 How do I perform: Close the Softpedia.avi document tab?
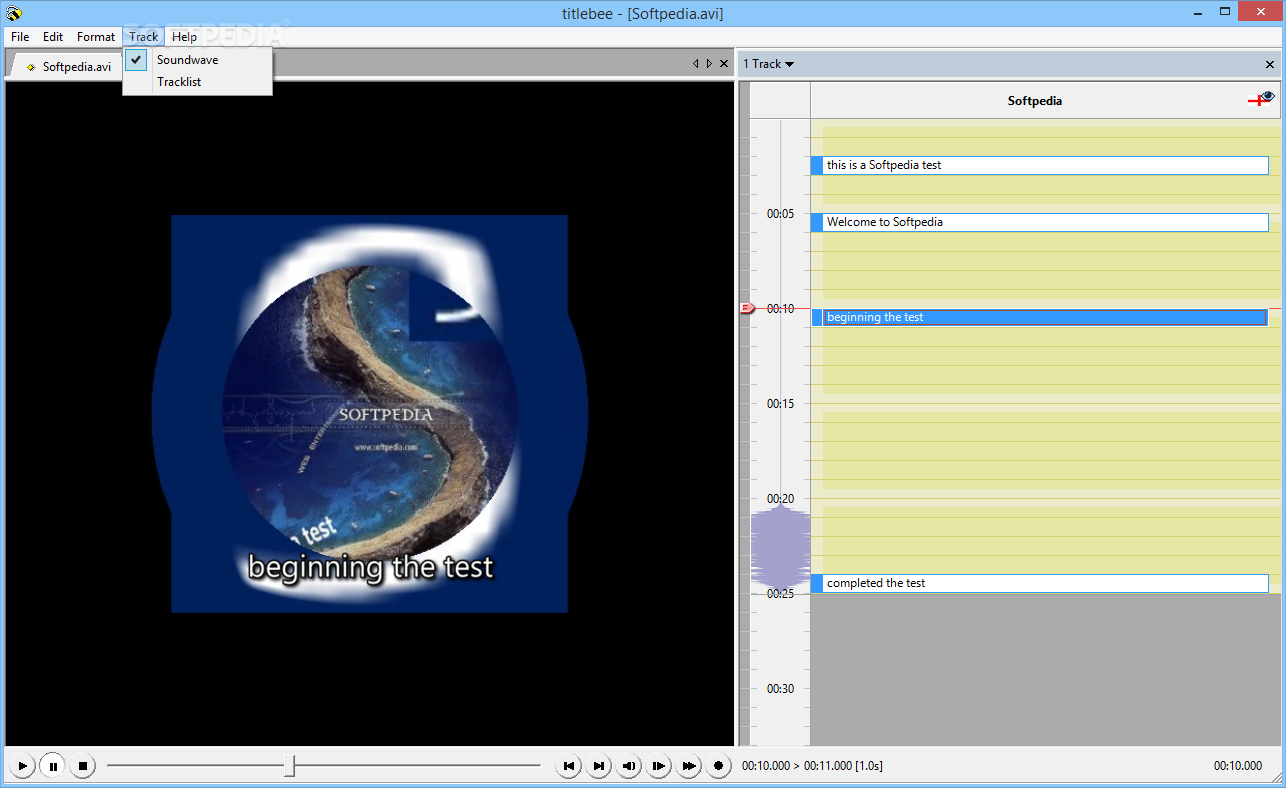tap(724, 64)
